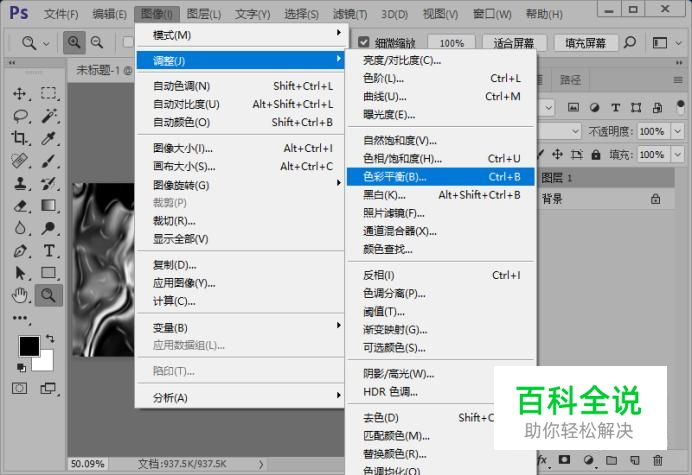Edit the Fill 100% field
Viewport: 692px width, 475px height.
654,155
